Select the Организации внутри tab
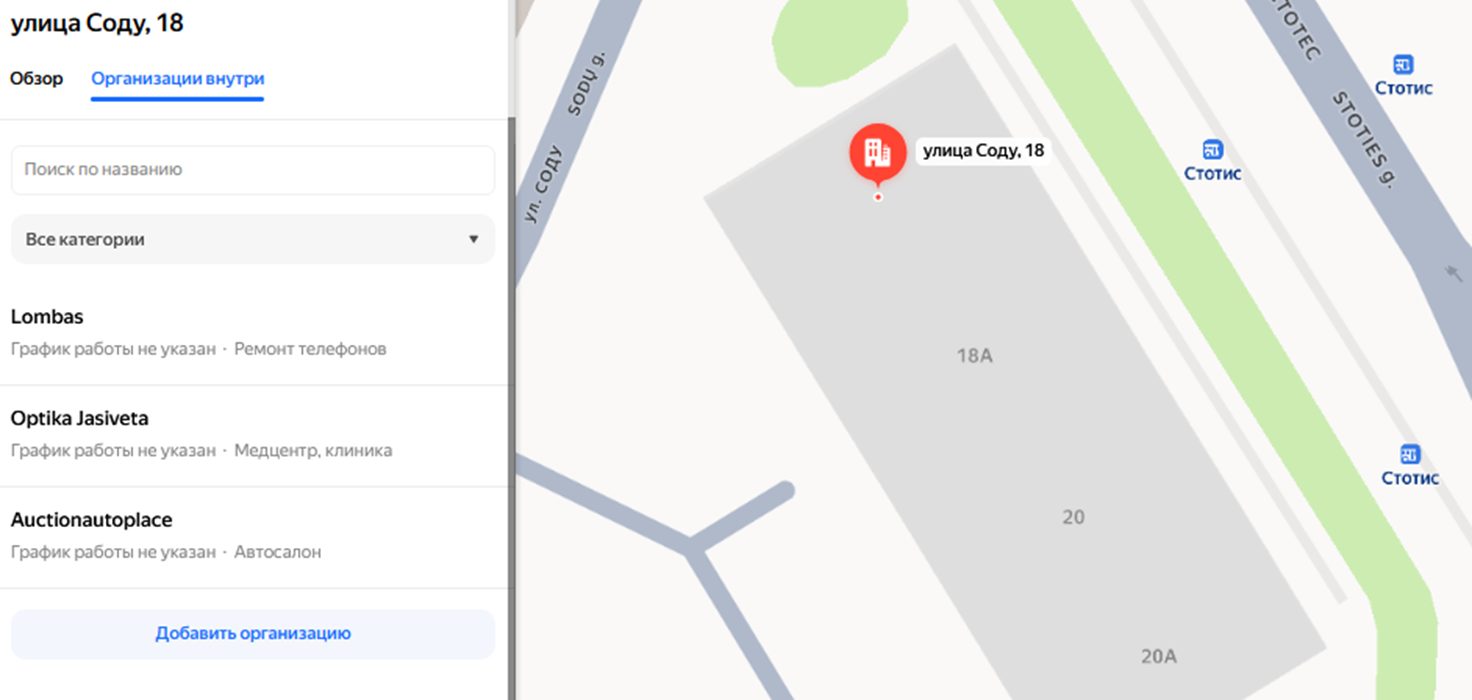The width and height of the screenshot is (1472, 700). [177, 78]
